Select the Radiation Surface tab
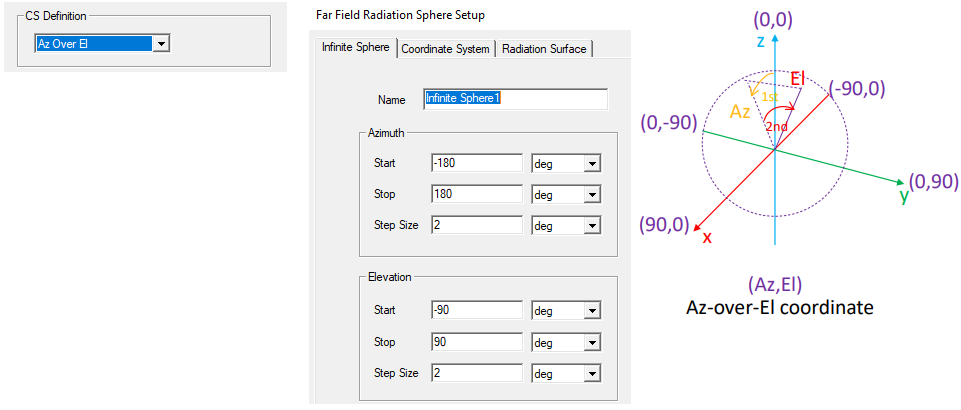The width and height of the screenshot is (961, 410). 545,48
